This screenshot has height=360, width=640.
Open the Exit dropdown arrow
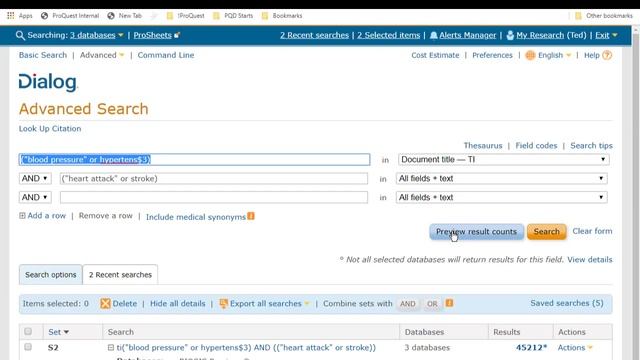tap(615, 36)
